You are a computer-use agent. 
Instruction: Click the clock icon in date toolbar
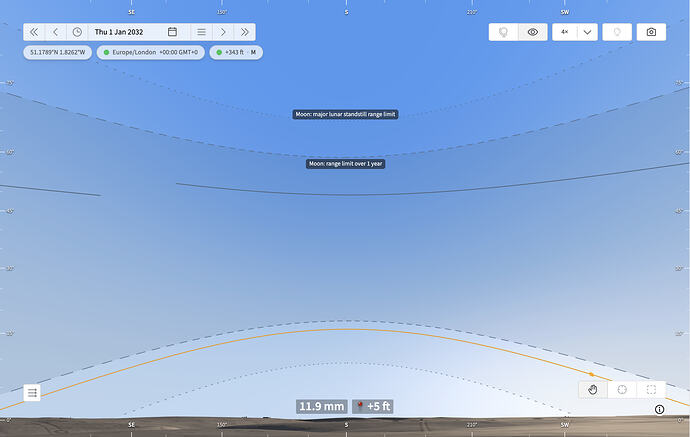coord(77,32)
